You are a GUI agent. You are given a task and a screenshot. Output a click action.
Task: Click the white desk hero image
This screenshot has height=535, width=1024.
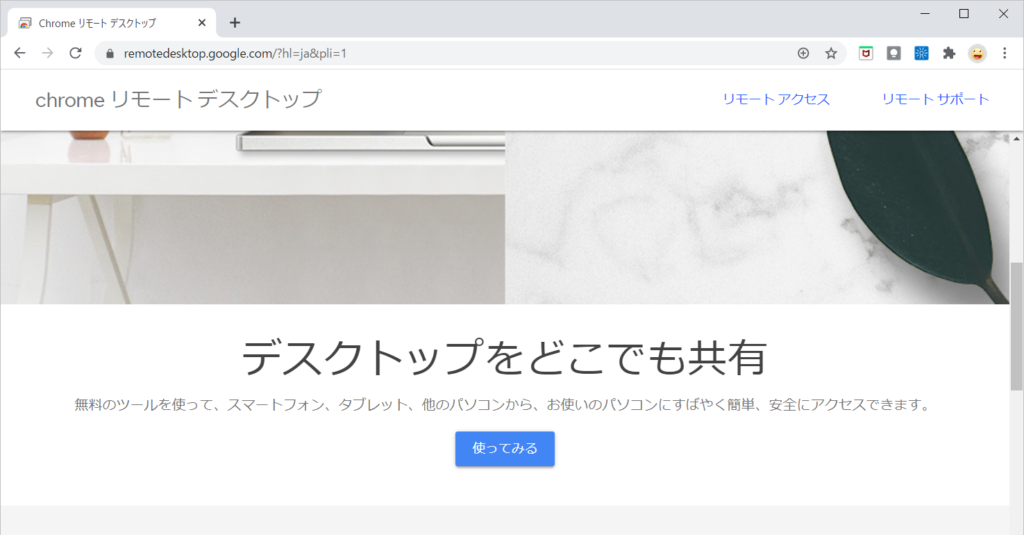[x=253, y=218]
